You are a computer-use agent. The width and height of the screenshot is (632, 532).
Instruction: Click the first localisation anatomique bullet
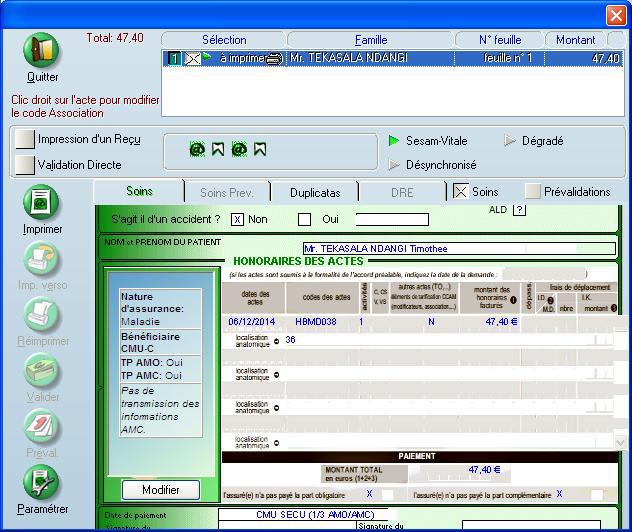[x=276, y=340]
